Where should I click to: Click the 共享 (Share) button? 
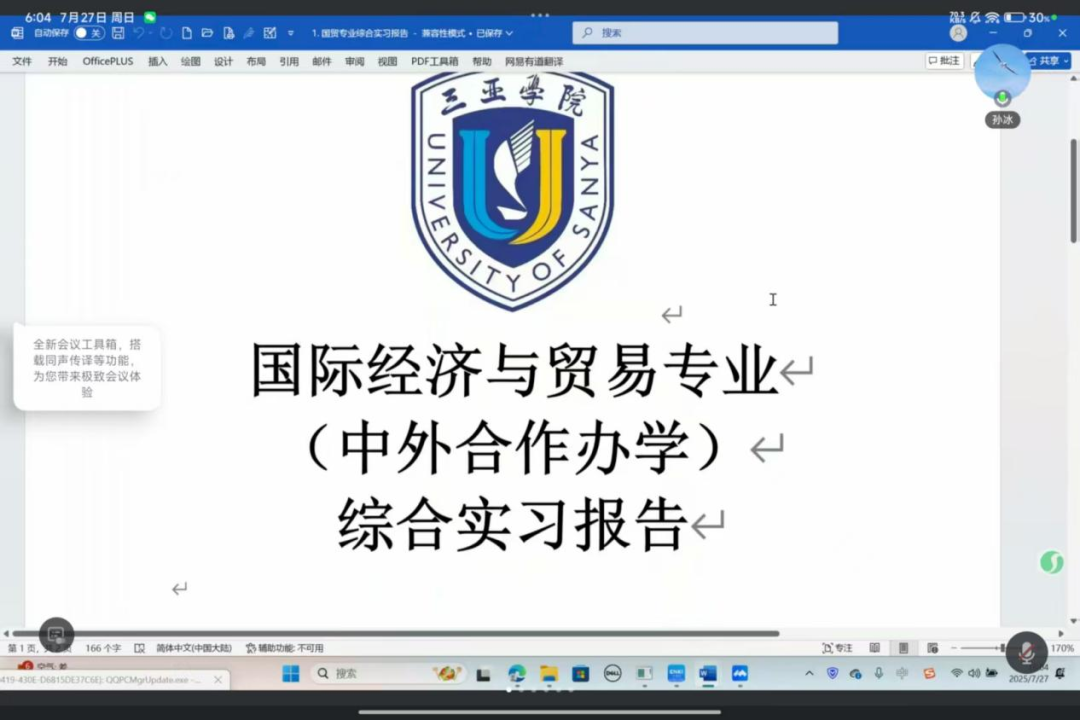pos(1048,61)
